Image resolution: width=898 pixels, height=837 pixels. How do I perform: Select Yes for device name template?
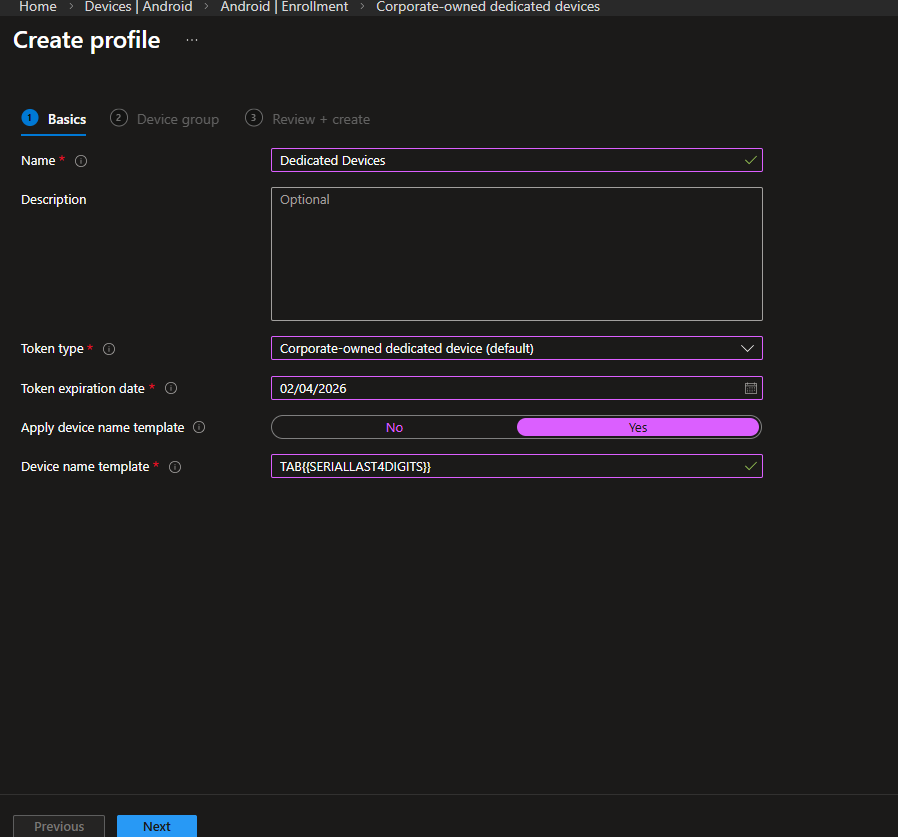click(638, 428)
